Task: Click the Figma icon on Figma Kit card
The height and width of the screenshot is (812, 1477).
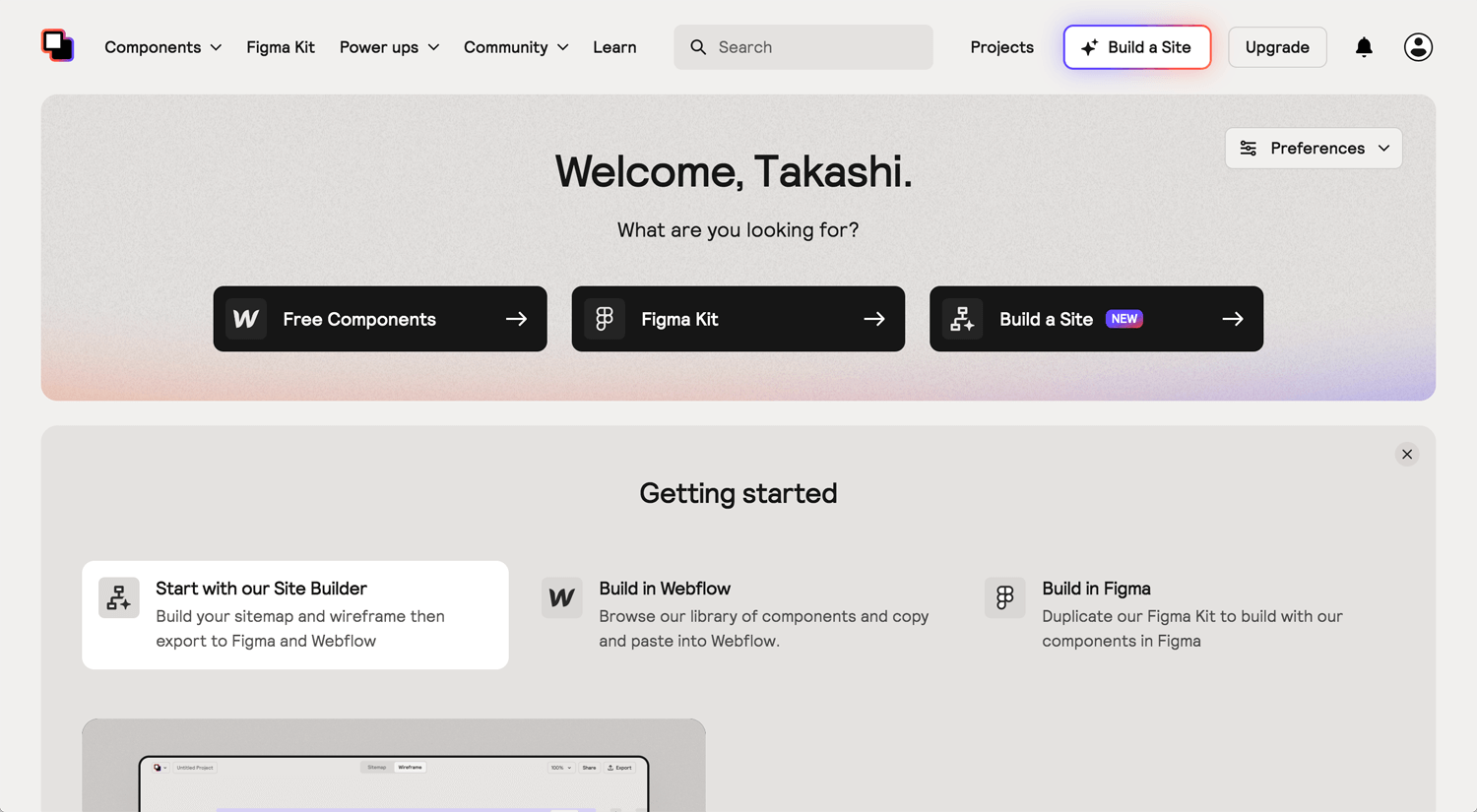Action: tap(605, 319)
